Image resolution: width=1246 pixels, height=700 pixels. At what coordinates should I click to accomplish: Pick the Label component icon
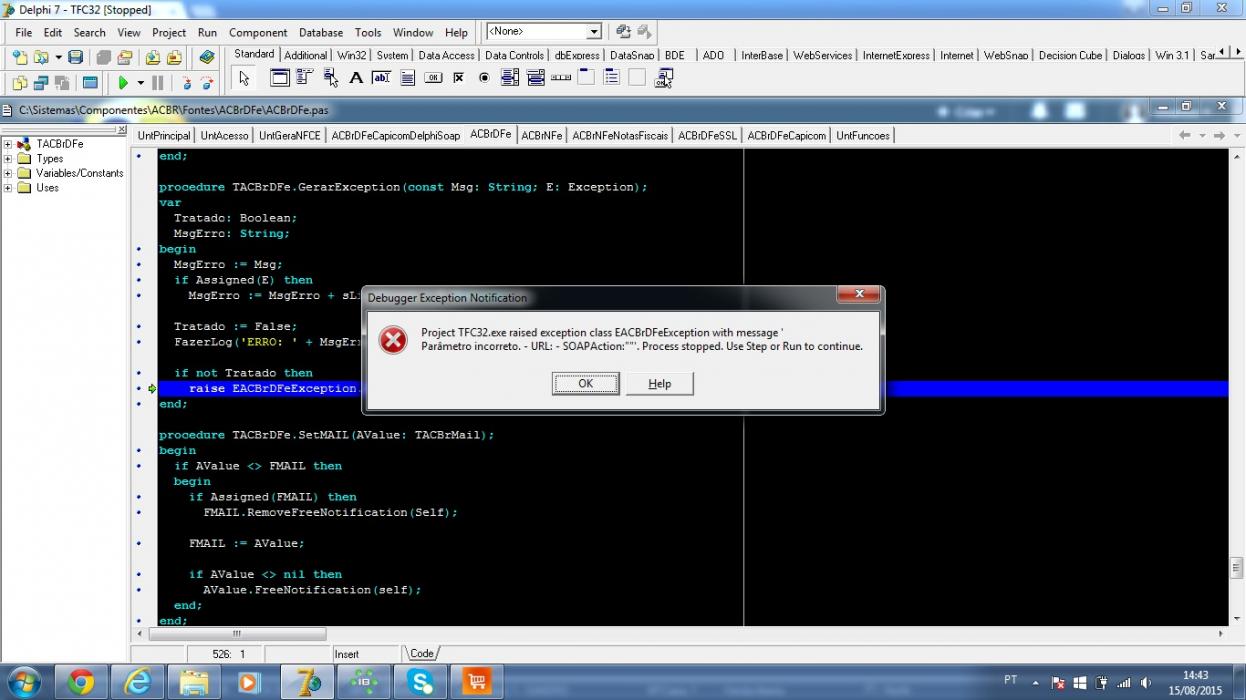pyautogui.click(x=356, y=78)
